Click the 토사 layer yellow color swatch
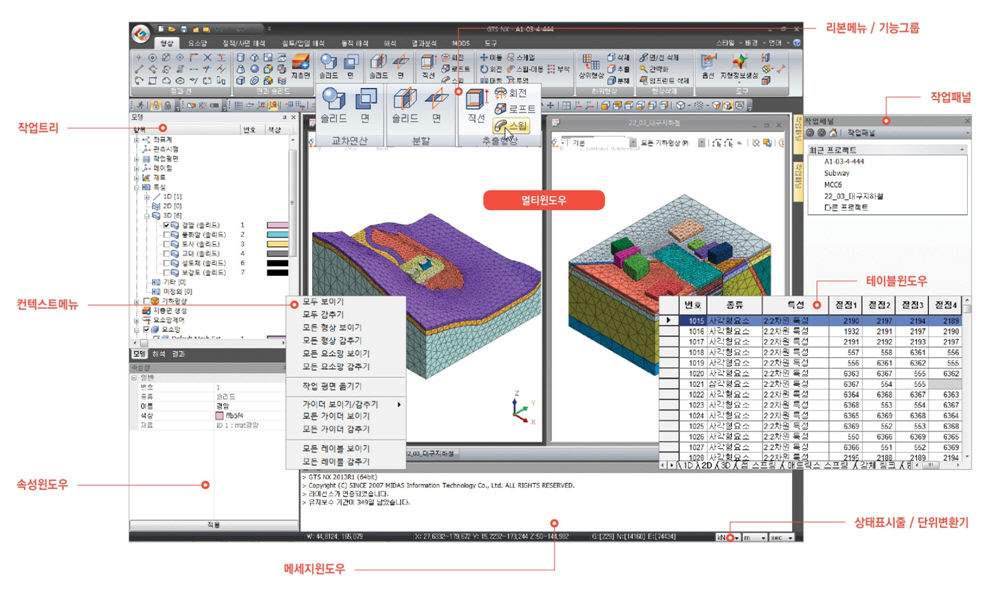The image size is (1002, 592). coord(276,244)
